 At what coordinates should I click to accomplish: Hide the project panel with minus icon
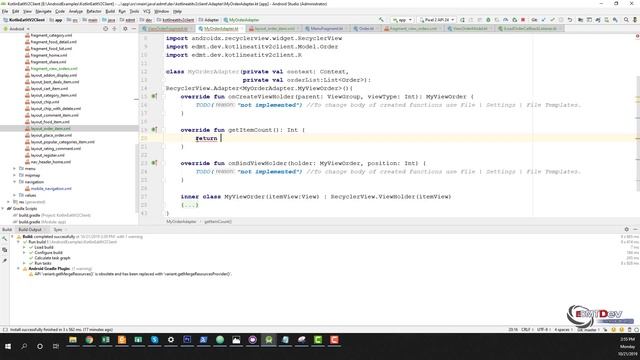pos(134,29)
